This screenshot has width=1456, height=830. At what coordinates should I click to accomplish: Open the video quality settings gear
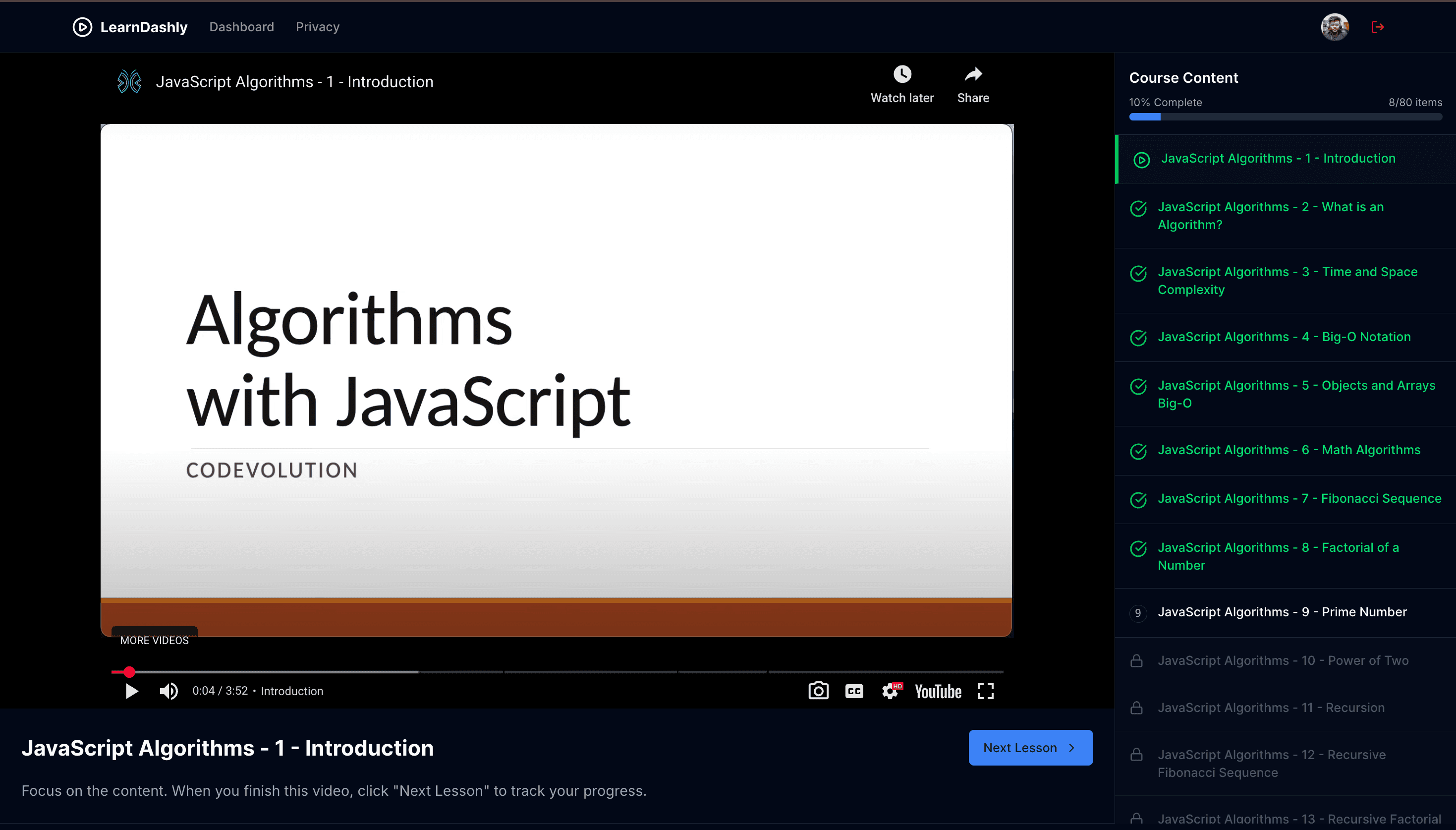coord(890,691)
